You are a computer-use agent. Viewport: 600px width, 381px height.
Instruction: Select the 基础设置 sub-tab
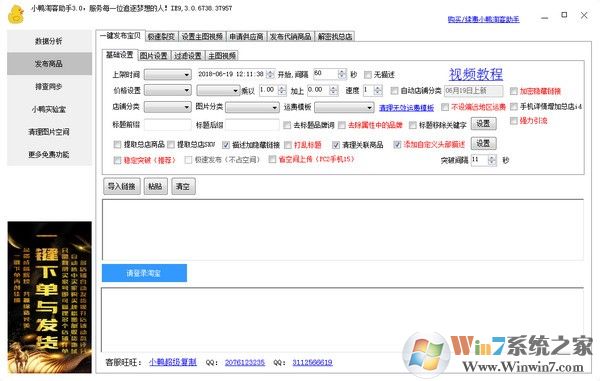(119, 55)
